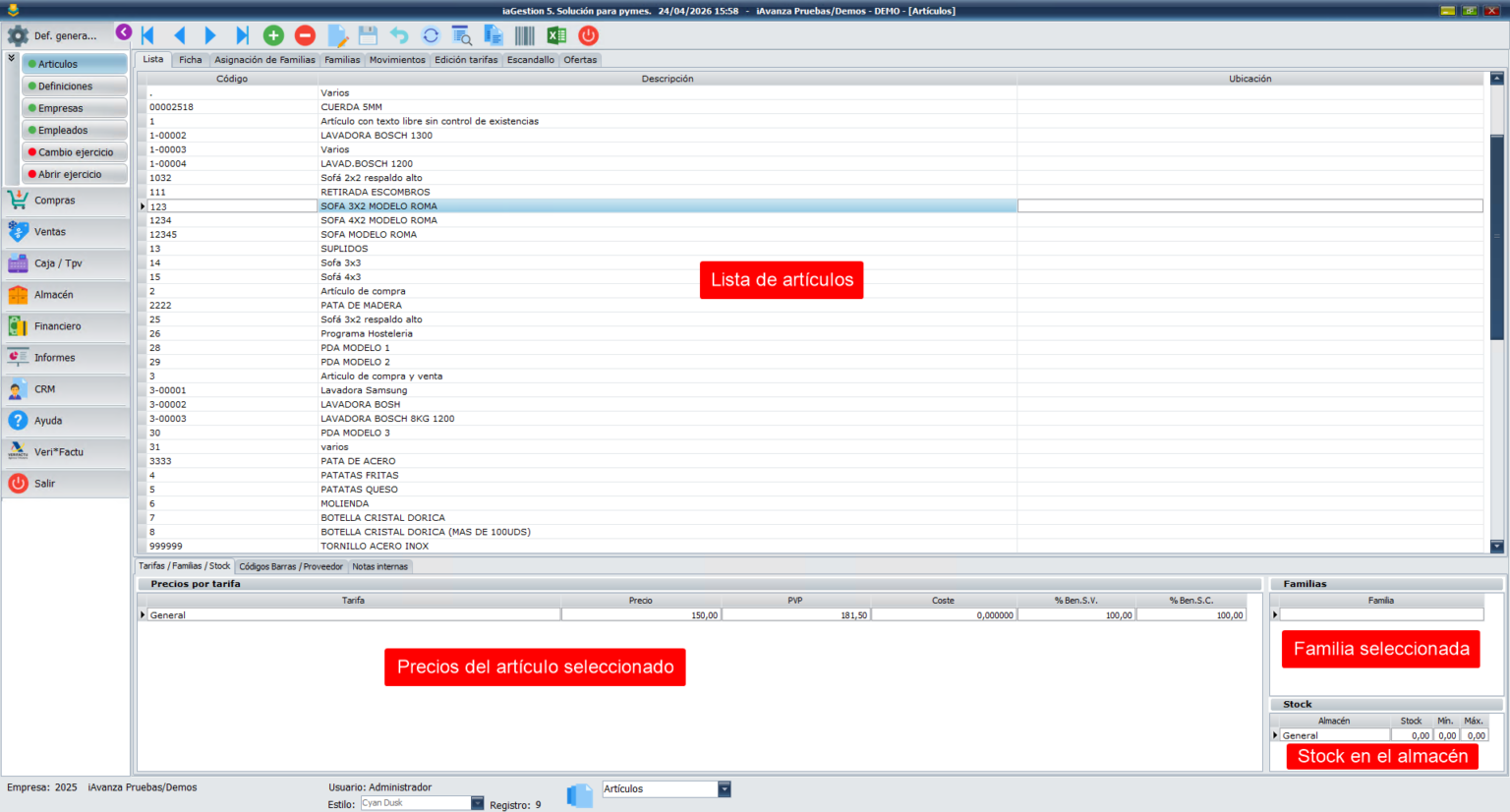Open the Códigos Barras / Proveedor tab
This screenshot has height=812, width=1510.
[291, 566]
